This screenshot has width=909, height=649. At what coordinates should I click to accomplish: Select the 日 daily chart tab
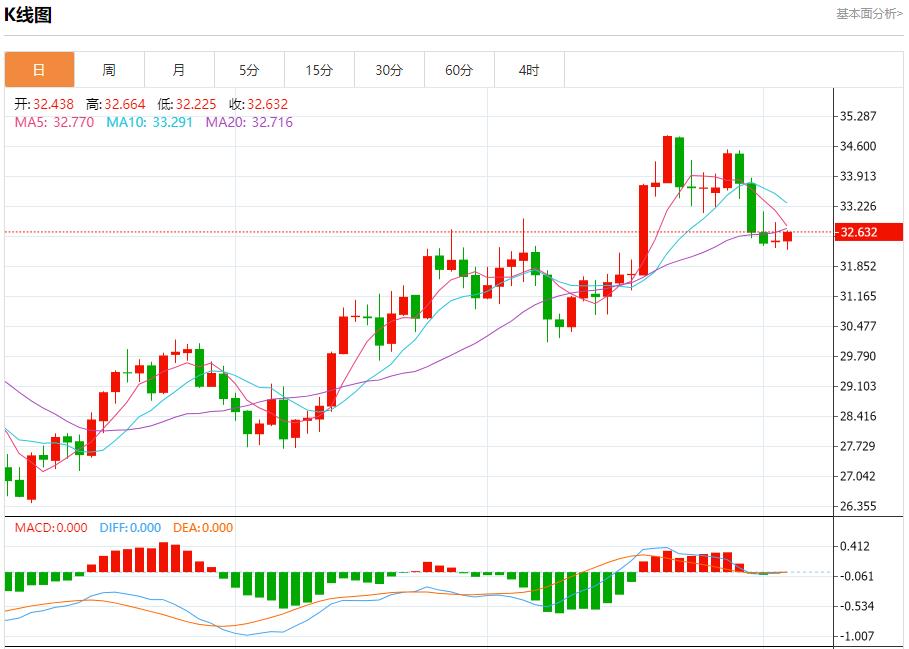pos(39,70)
